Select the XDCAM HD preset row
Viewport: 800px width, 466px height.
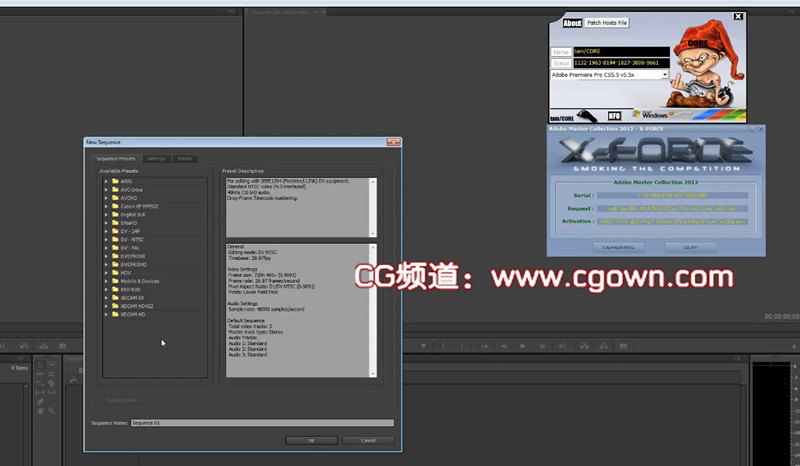(x=155, y=314)
